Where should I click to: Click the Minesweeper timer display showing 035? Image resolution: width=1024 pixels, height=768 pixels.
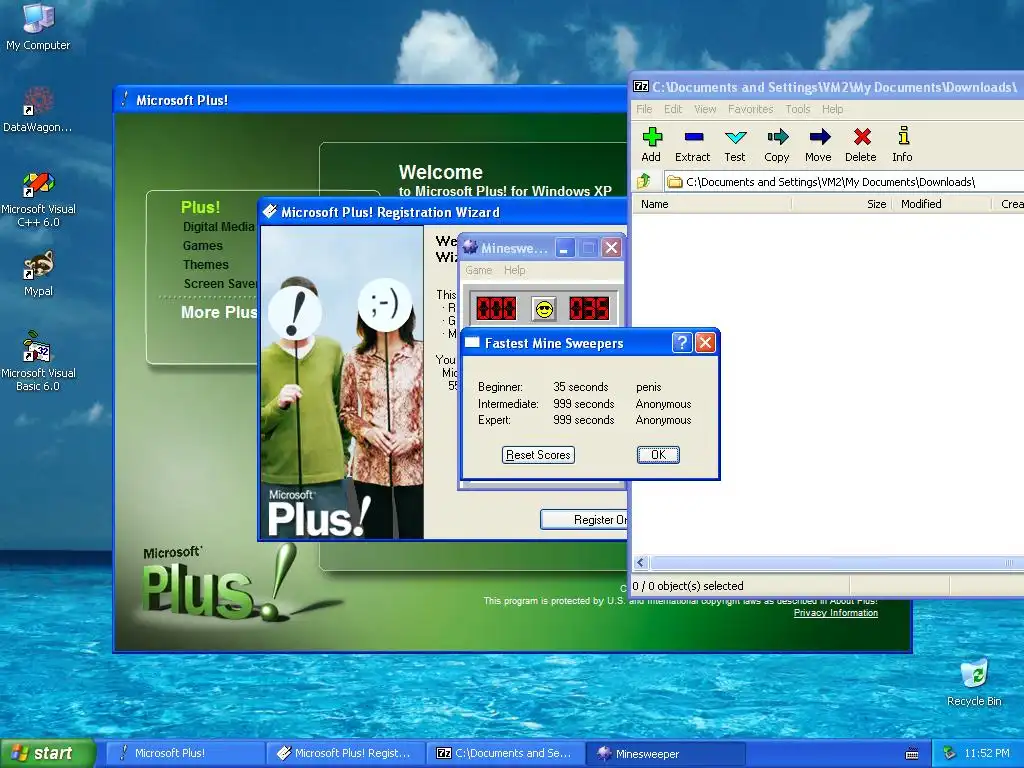[x=589, y=308]
